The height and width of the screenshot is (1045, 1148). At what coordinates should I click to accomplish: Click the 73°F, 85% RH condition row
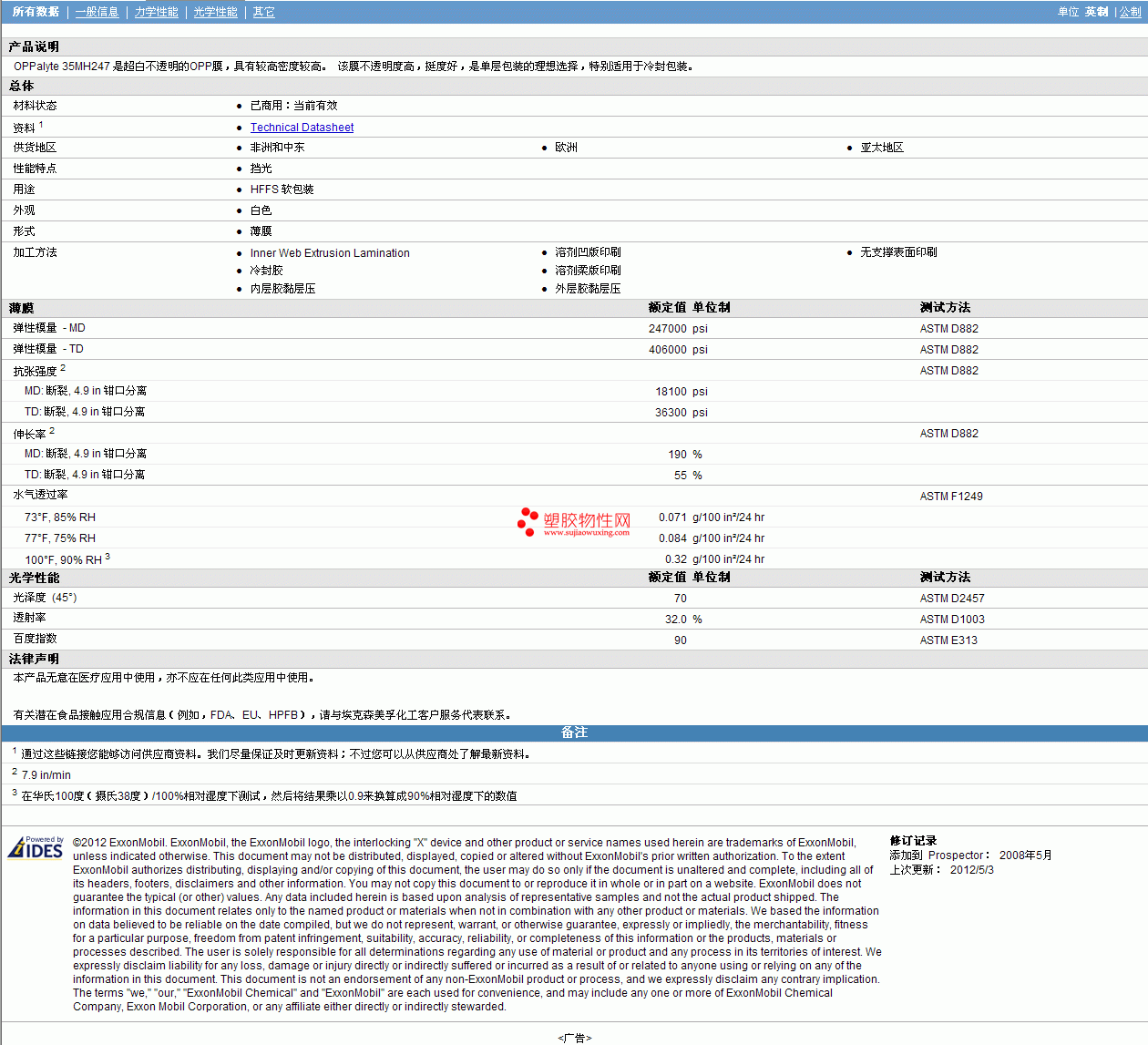[x=60, y=517]
